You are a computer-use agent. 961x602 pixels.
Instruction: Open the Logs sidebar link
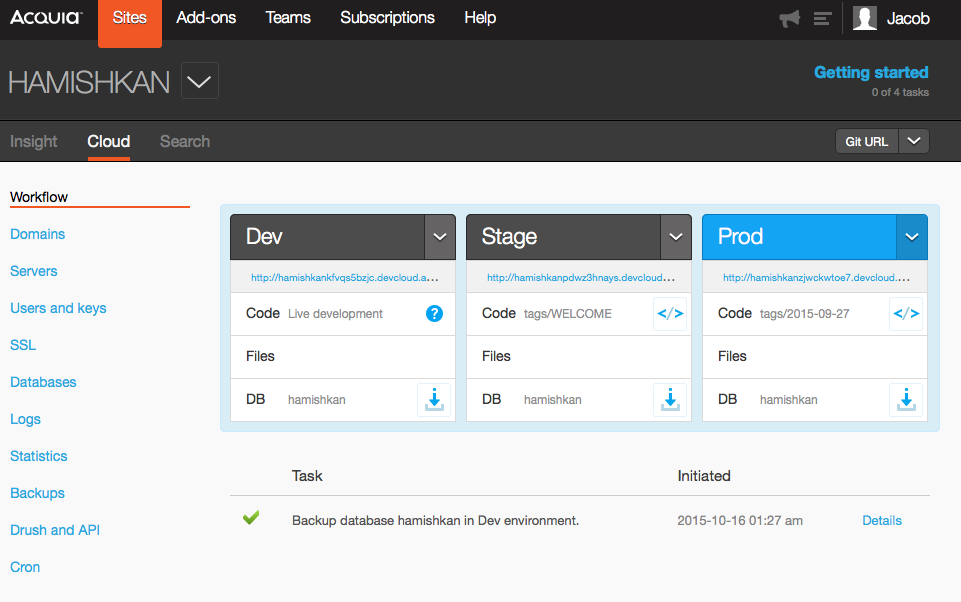[25, 419]
